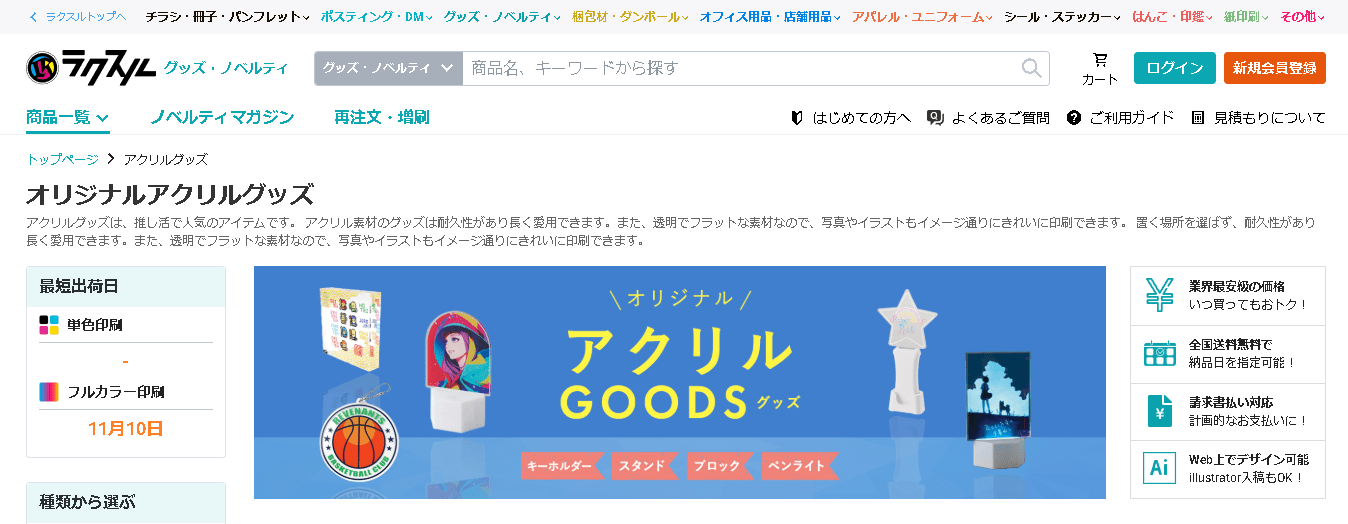Image resolution: width=1348 pixels, height=524 pixels.
Task: Click the delivery calendar icon
Action: click(1160, 353)
